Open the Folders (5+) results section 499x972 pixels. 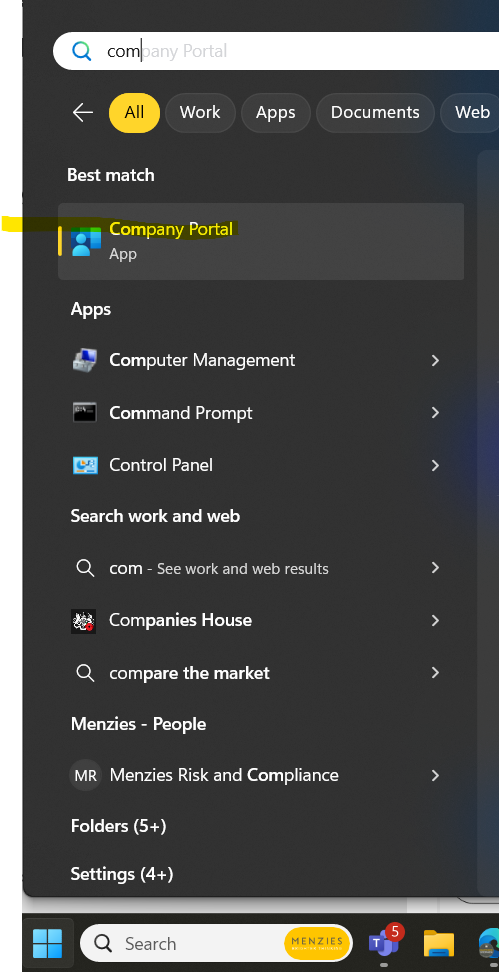pyautogui.click(x=118, y=826)
